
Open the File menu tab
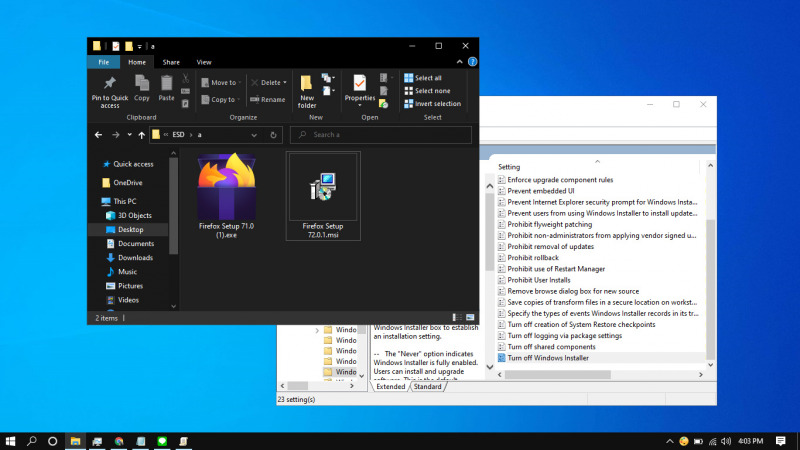104,62
